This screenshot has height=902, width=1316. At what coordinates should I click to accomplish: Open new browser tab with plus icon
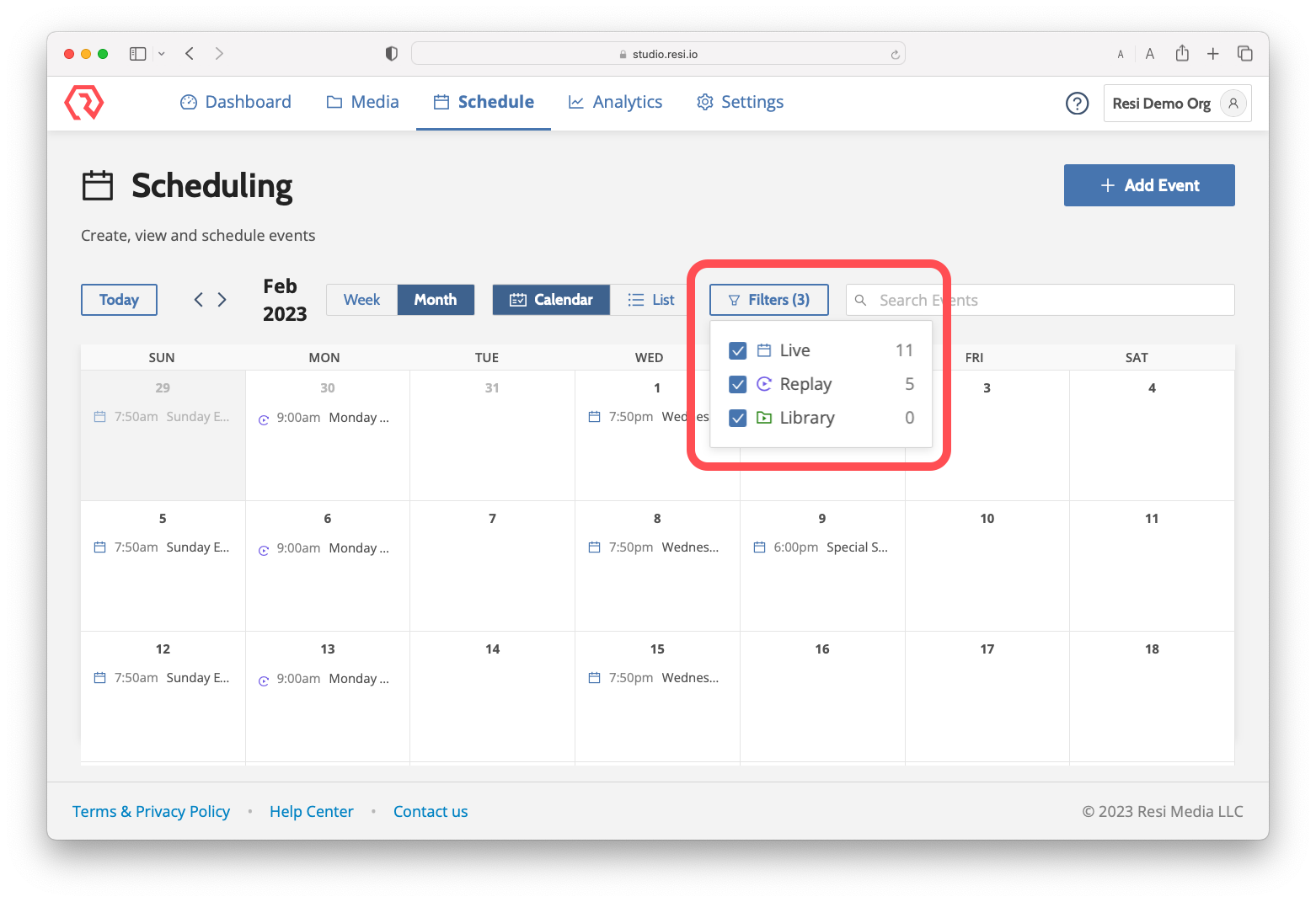pos(1212,54)
